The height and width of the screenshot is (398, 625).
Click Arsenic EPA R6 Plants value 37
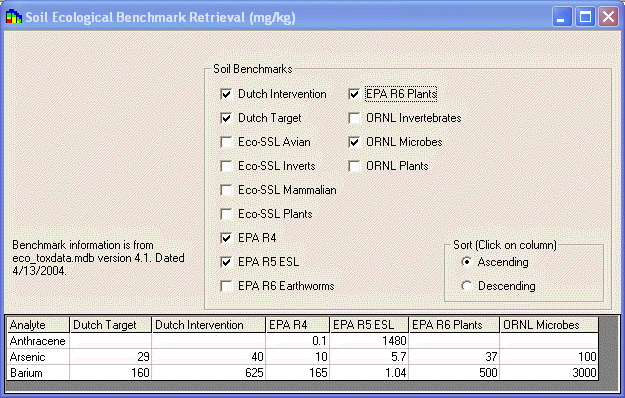(454, 357)
